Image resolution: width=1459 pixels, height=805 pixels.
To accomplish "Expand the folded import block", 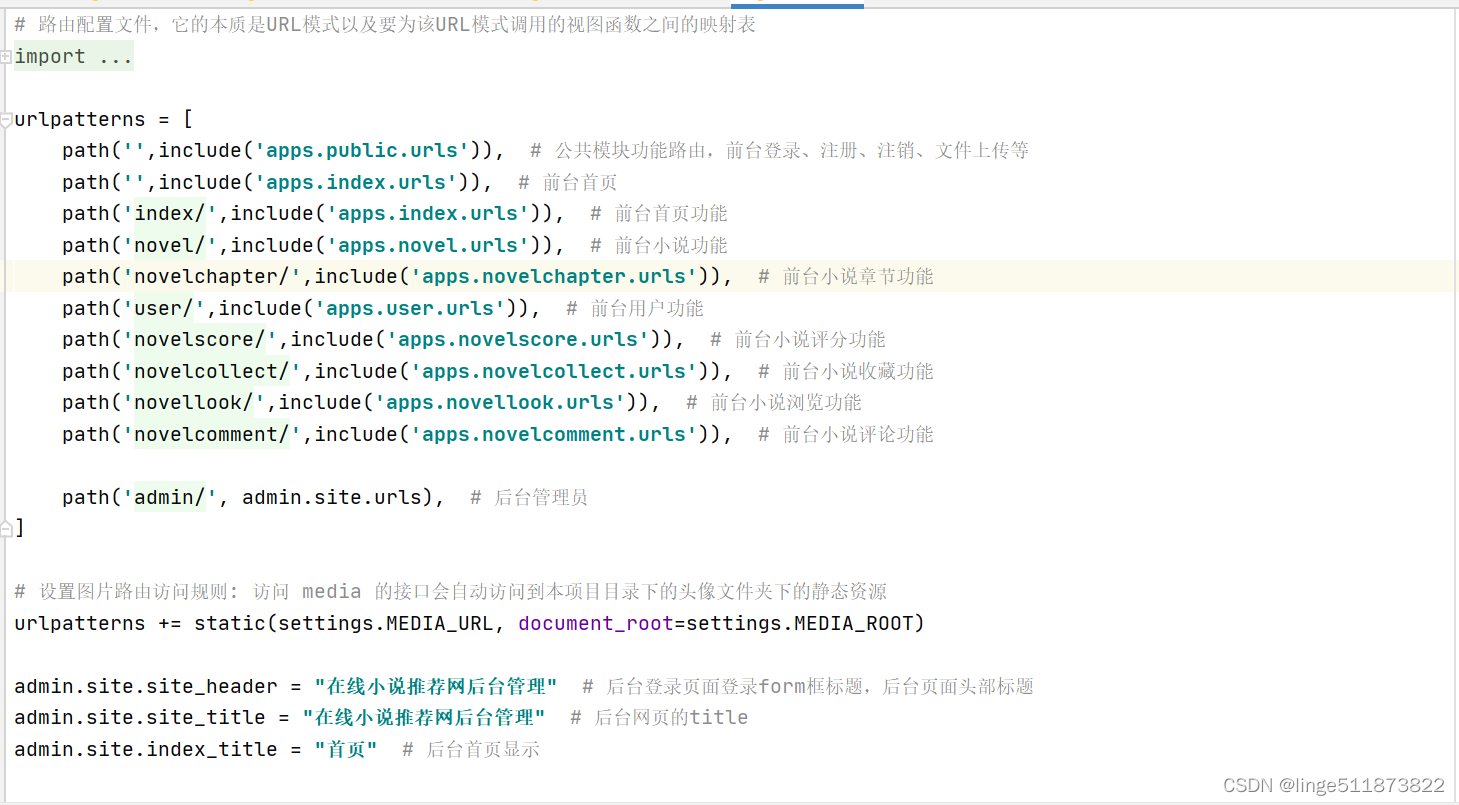I will click(x=6, y=57).
